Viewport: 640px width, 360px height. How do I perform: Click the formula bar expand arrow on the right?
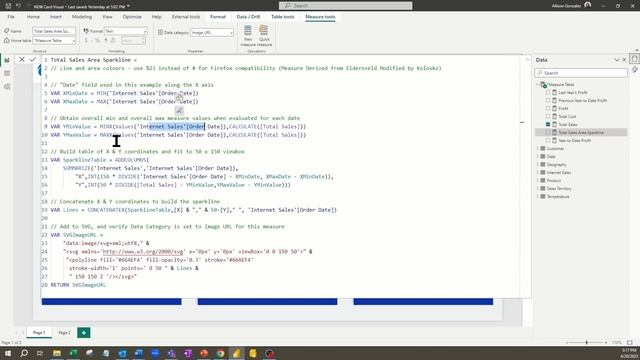point(527,60)
